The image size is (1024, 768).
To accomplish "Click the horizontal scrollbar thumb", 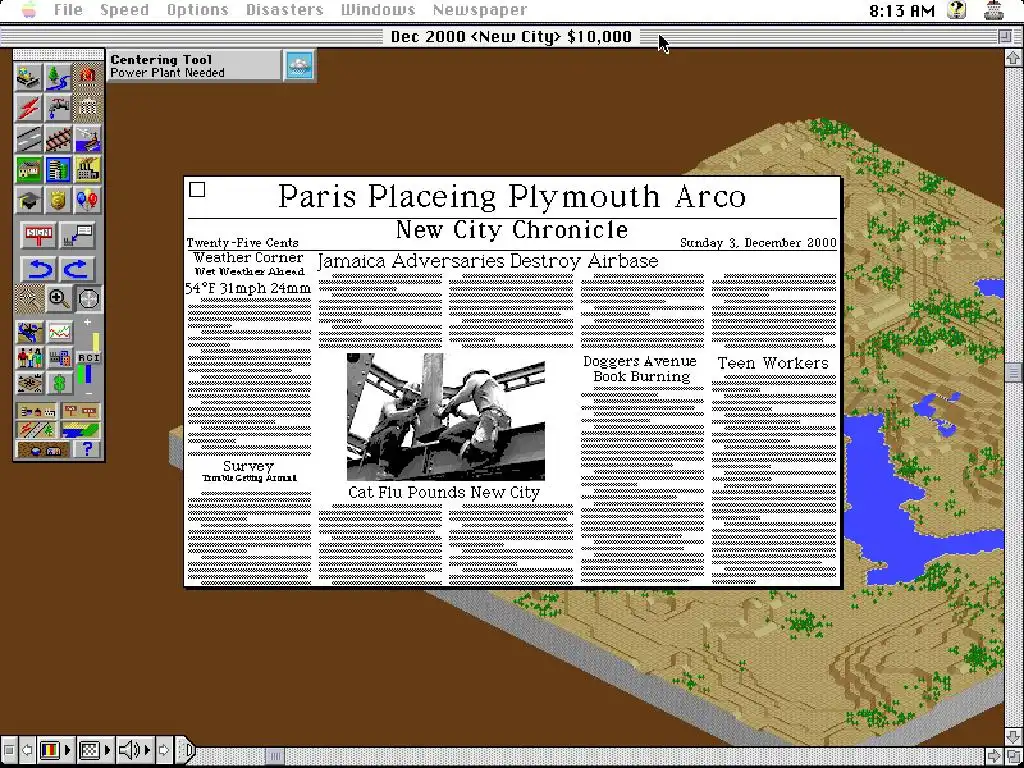I will point(275,756).
